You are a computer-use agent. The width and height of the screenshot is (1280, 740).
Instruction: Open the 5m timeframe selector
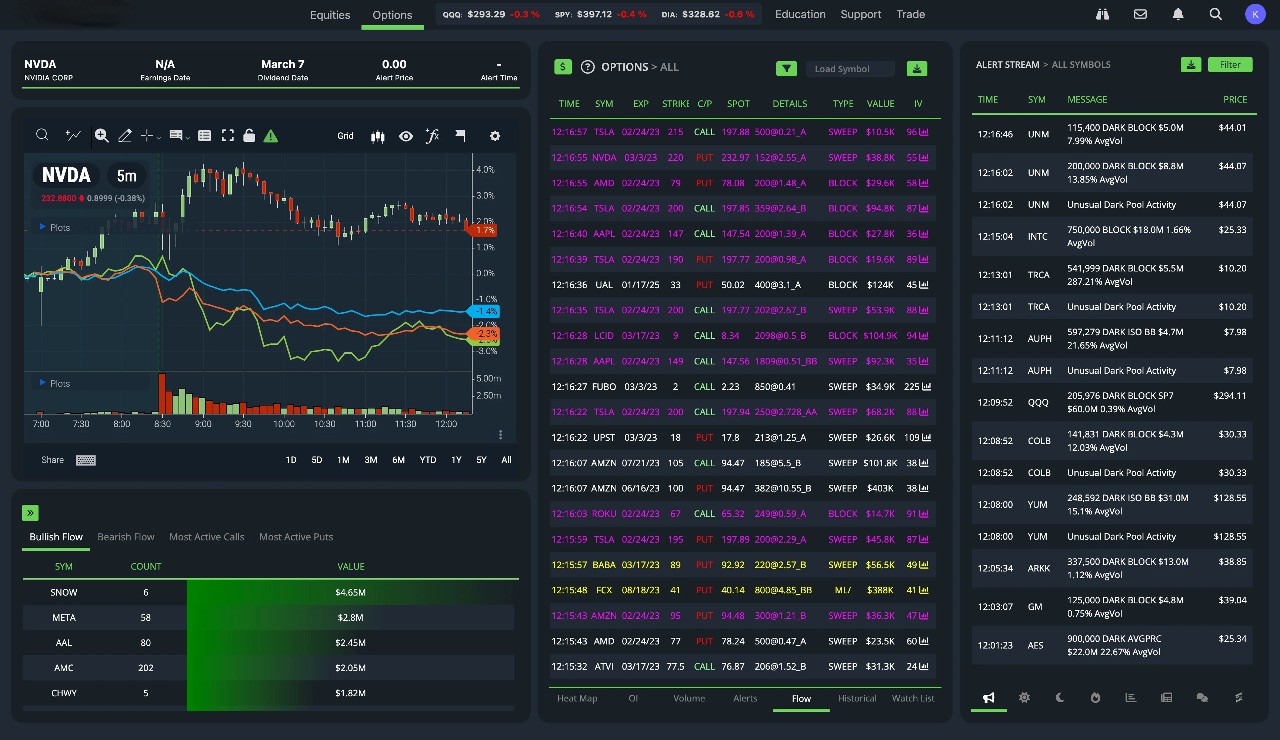126,176
